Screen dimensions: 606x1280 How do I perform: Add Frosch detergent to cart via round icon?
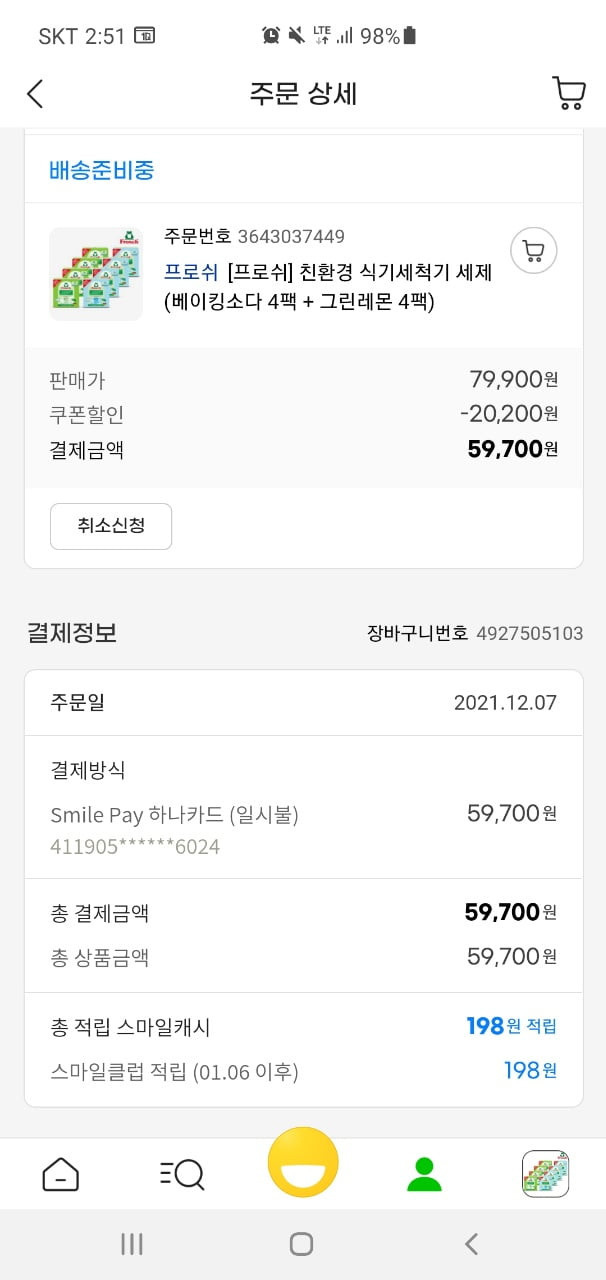tap(533, 251)
